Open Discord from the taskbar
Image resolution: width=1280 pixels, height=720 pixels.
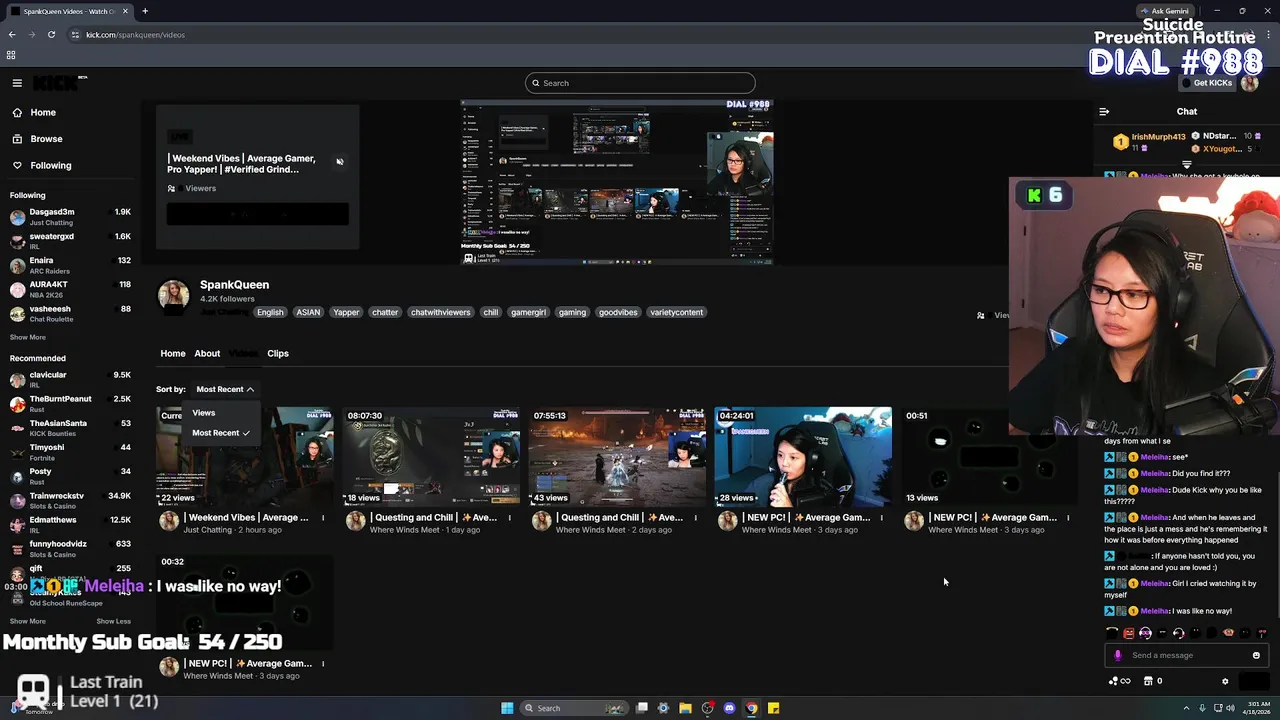[729, 708]
